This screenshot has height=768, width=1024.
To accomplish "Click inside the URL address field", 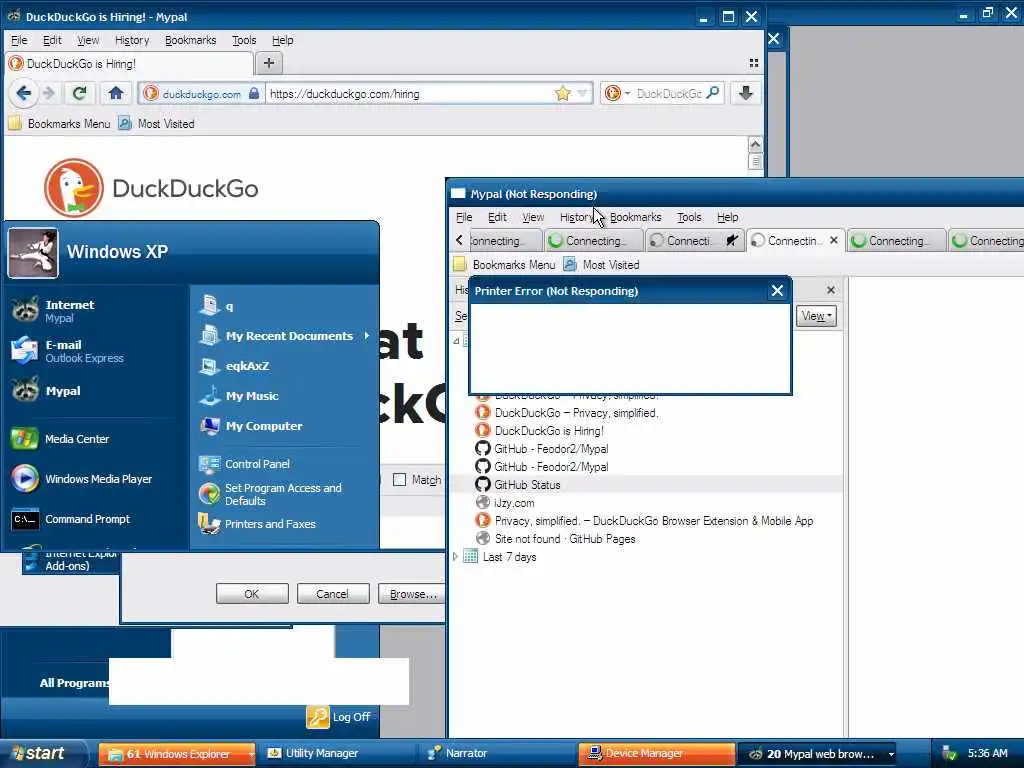I will 408,93.
